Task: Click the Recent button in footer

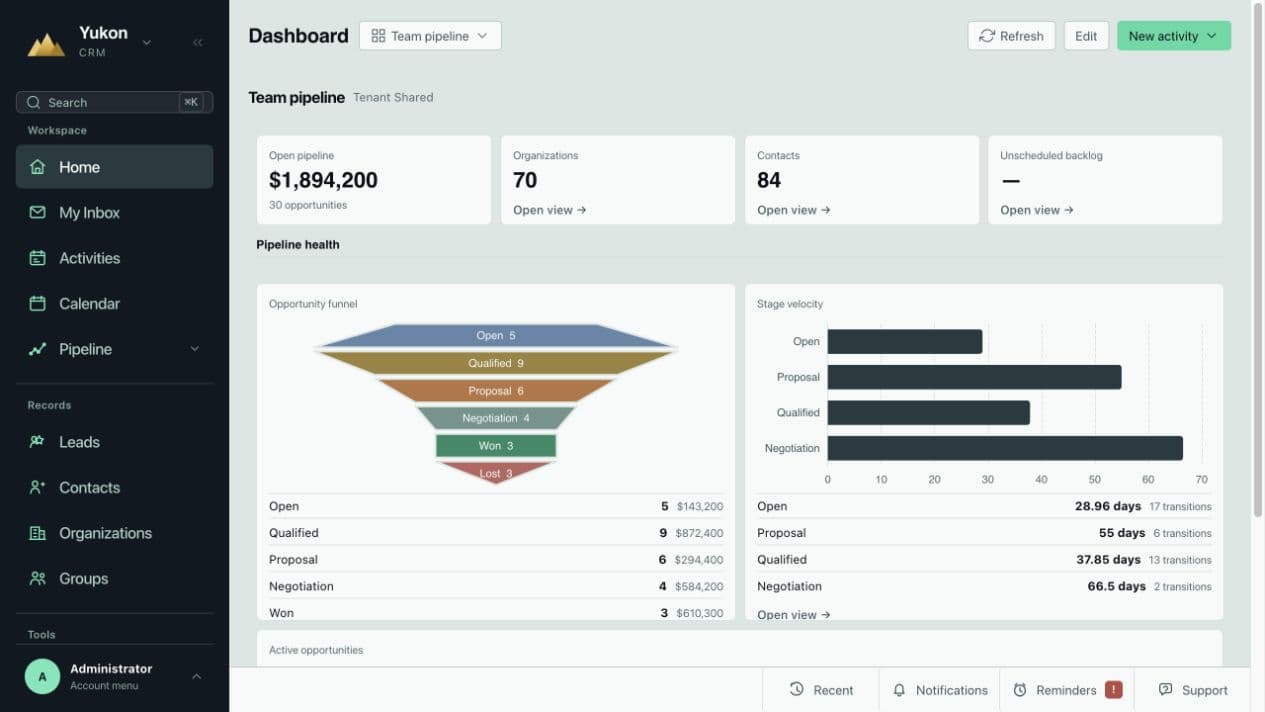Action: 821,689
